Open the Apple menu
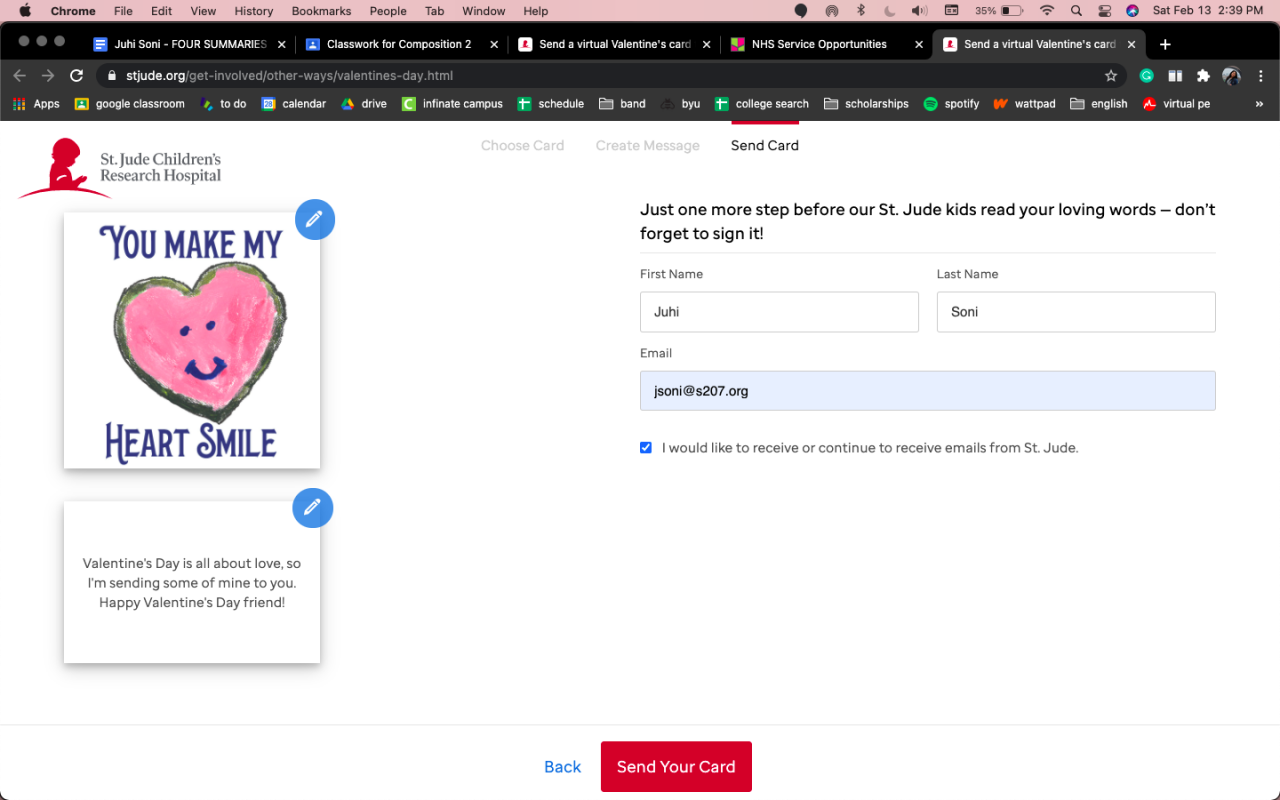The height and width of the screenshot is (800, 1280). click(x=25, y=11)
